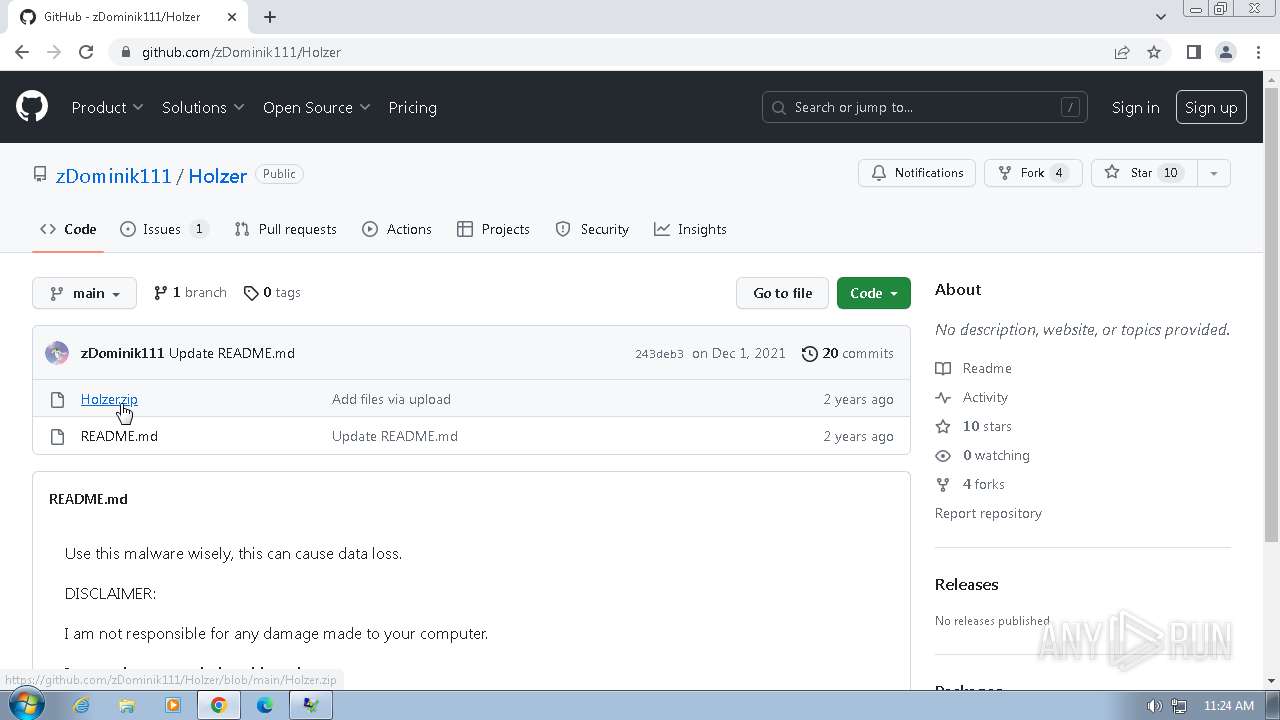The image size is (1280, 720).
Task: Click the GitHub Octocat logo
Action: click(x=32, y=107)
